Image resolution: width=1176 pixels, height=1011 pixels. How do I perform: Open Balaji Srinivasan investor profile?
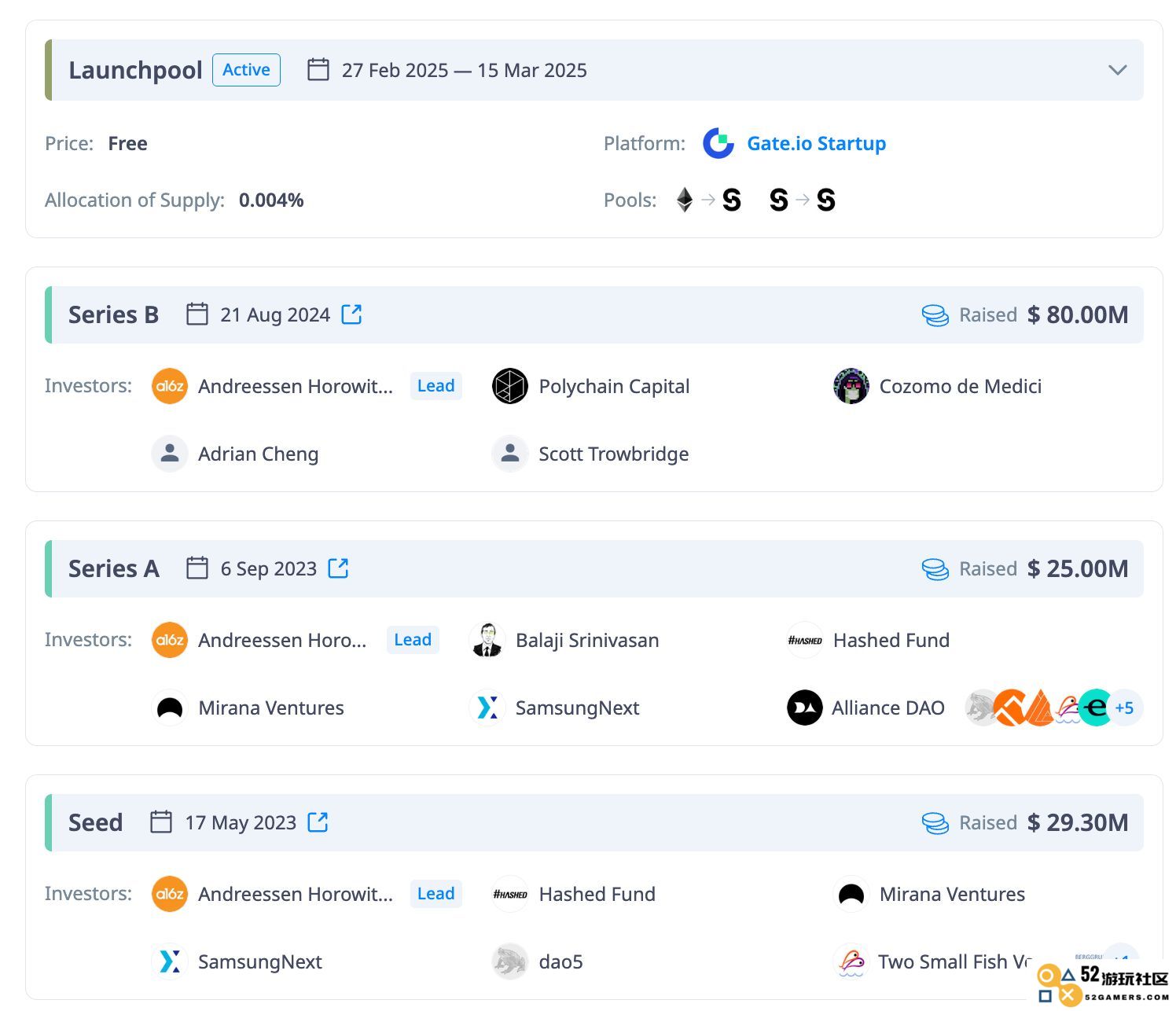(x=587, y=640)
